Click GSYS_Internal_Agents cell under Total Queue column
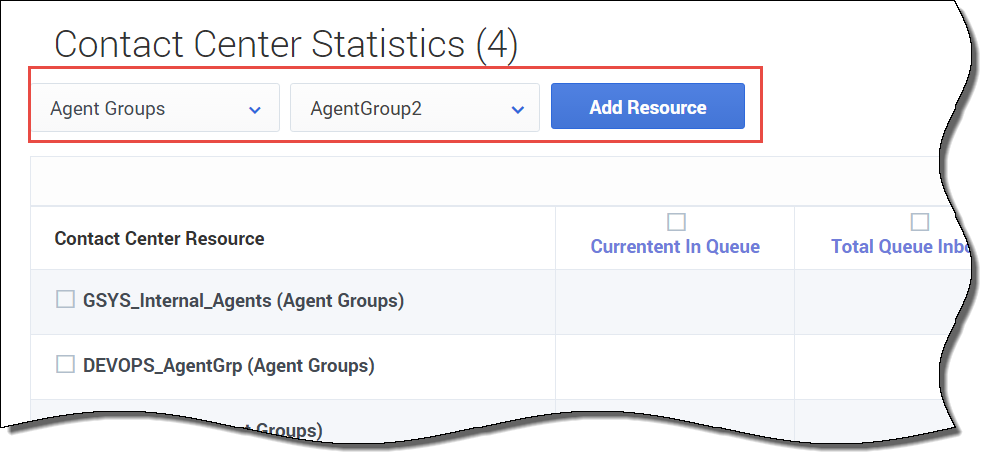This screenshot has width=988, height=460. tap(880, 301)
